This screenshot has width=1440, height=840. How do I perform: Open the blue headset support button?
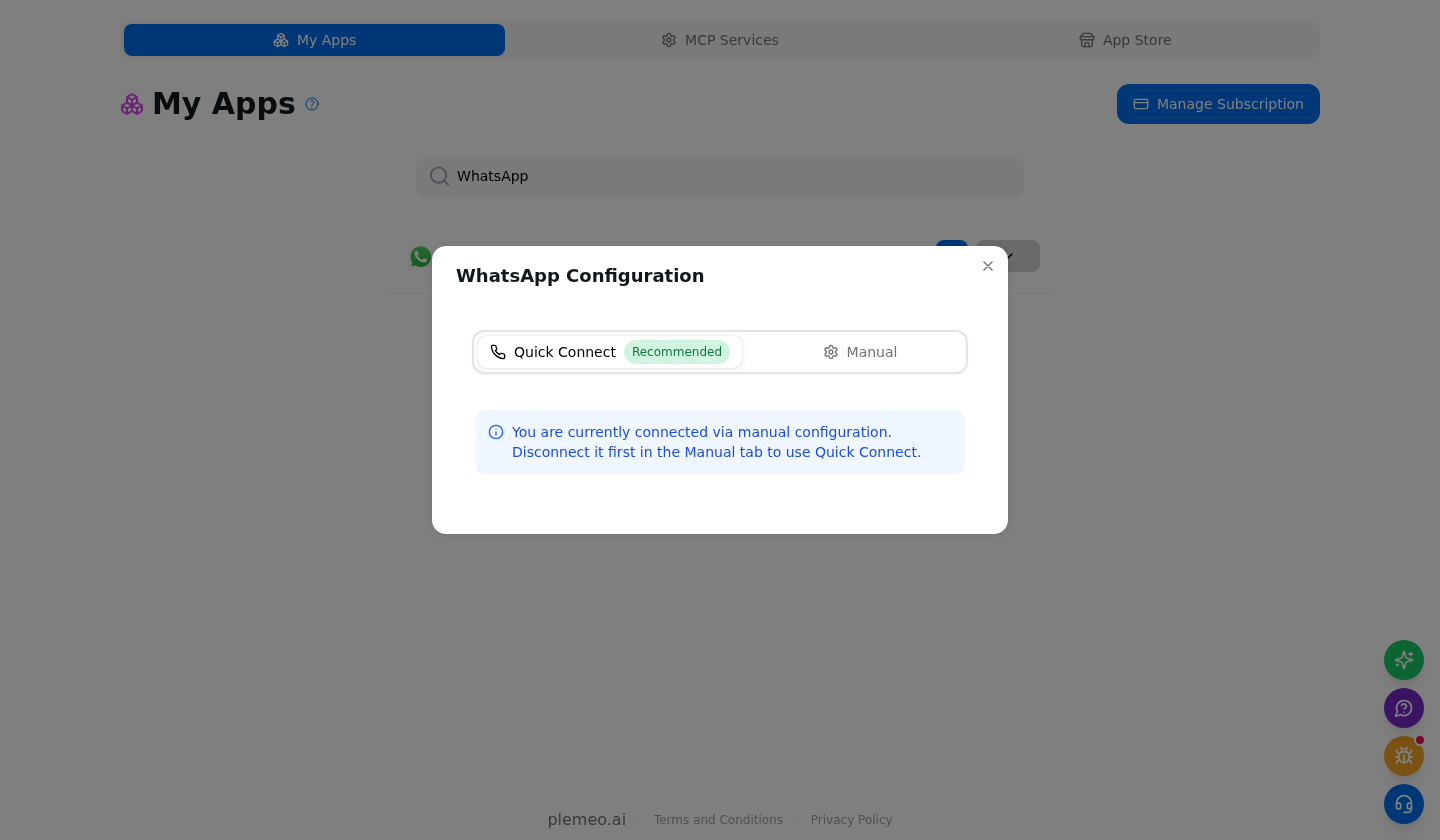(x=1404, y=804)
